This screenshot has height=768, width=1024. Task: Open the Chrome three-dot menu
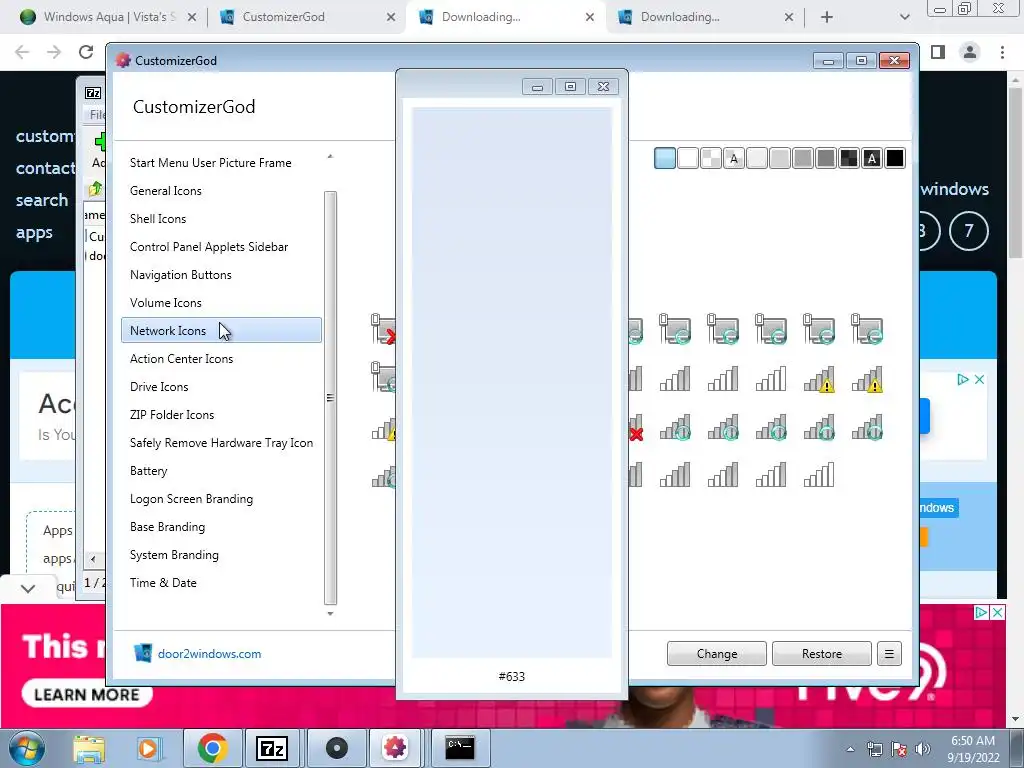pos(1002,52)
